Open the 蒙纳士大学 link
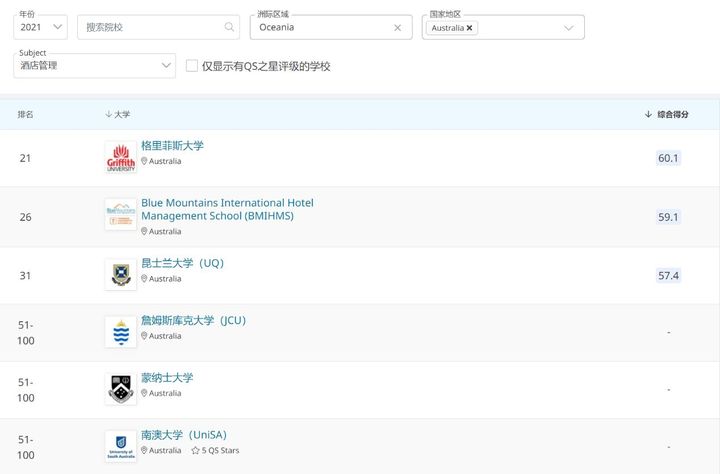This screenshot has width=720, height=474. 167,378
